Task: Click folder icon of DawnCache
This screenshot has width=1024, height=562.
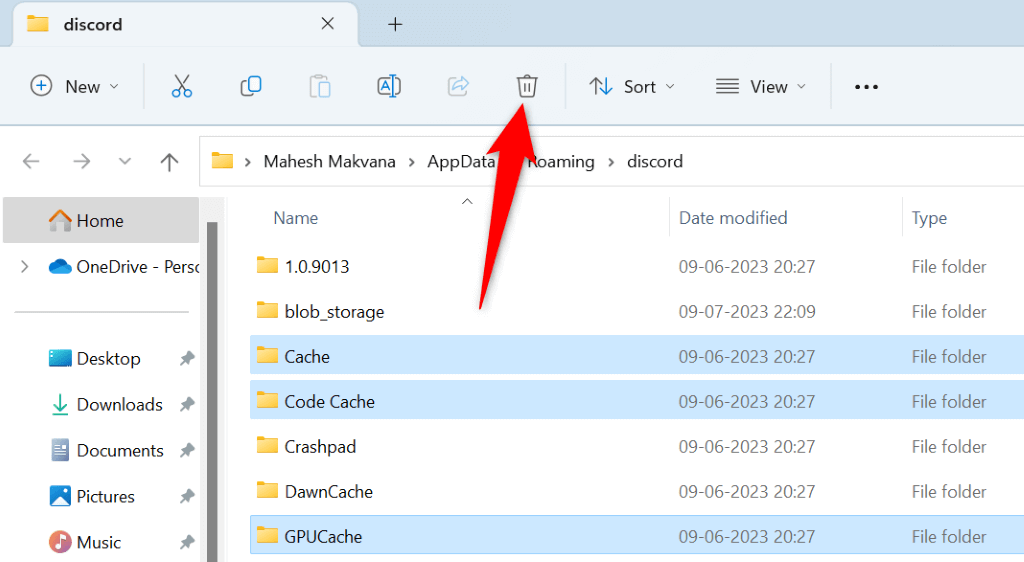Action: click(267, 490)
